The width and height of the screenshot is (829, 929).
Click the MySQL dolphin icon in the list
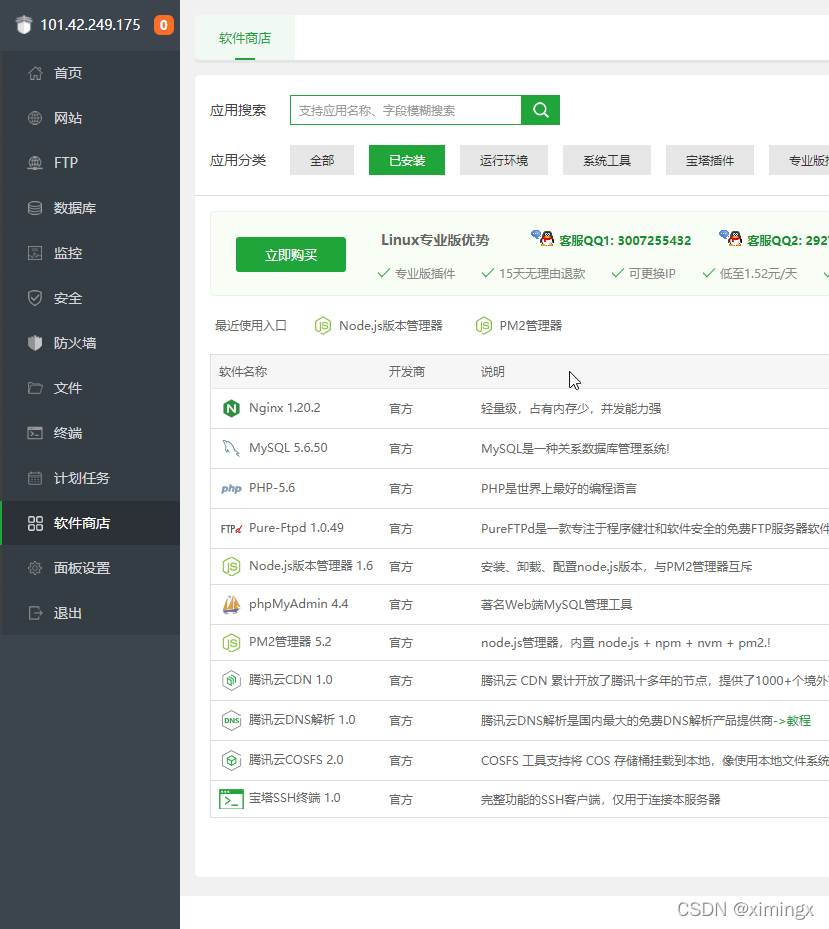(231, 448)
